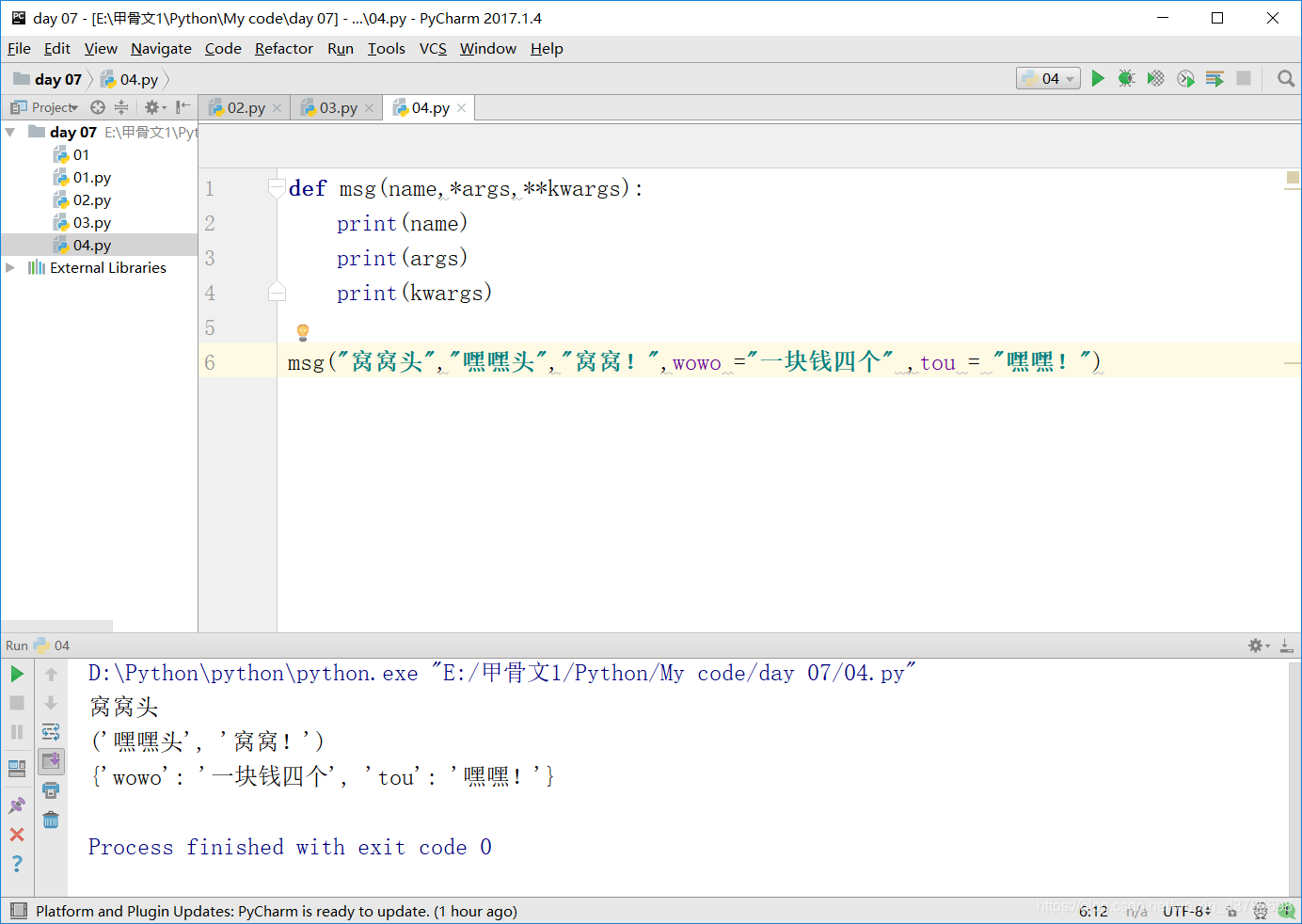Click the grey Stop icon in the main toolbar
The height and width of the screenshot is (924, 1302).
click(x=1244, y=78)
